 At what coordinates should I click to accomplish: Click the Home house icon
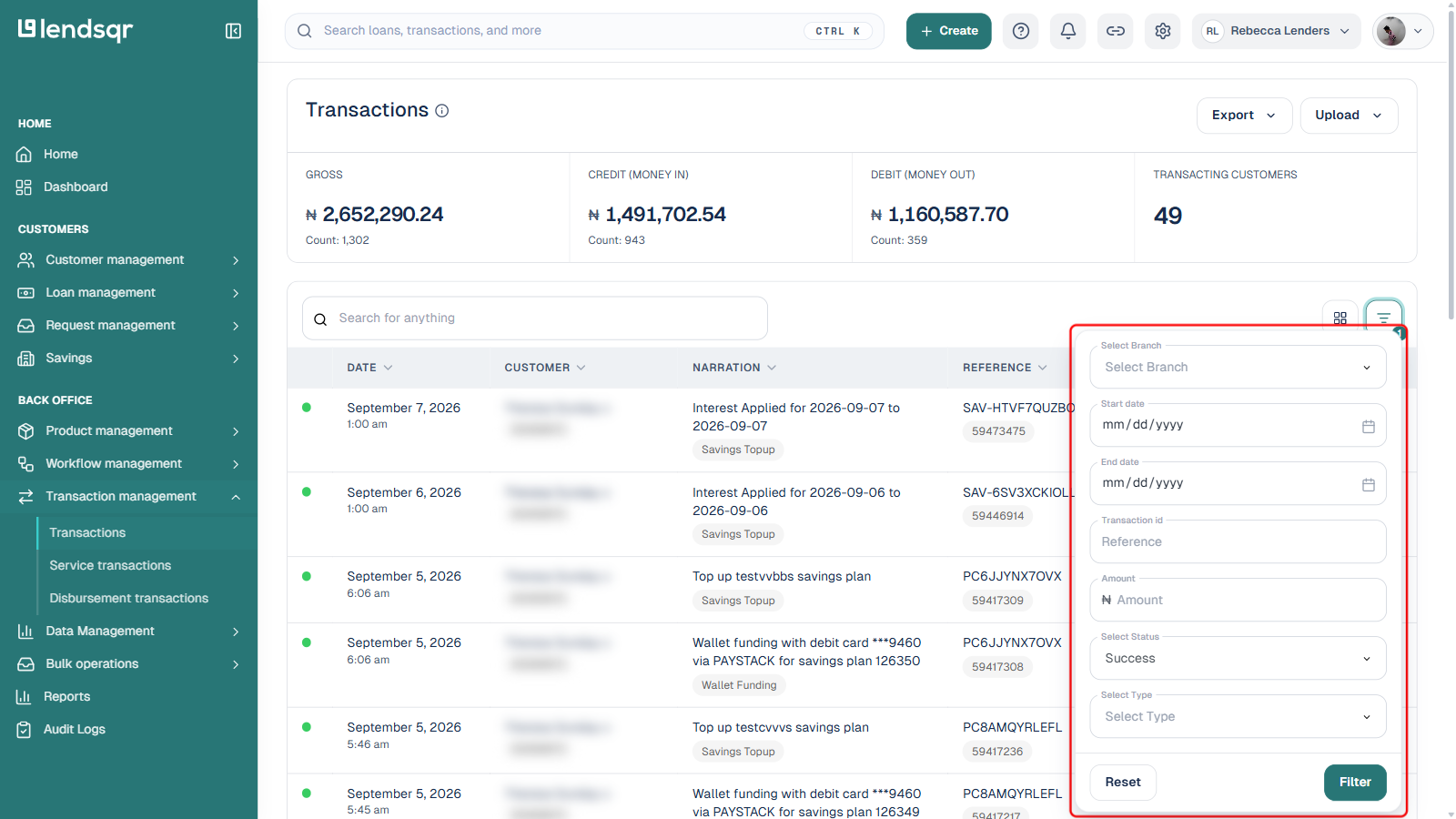tap(25, 155)
